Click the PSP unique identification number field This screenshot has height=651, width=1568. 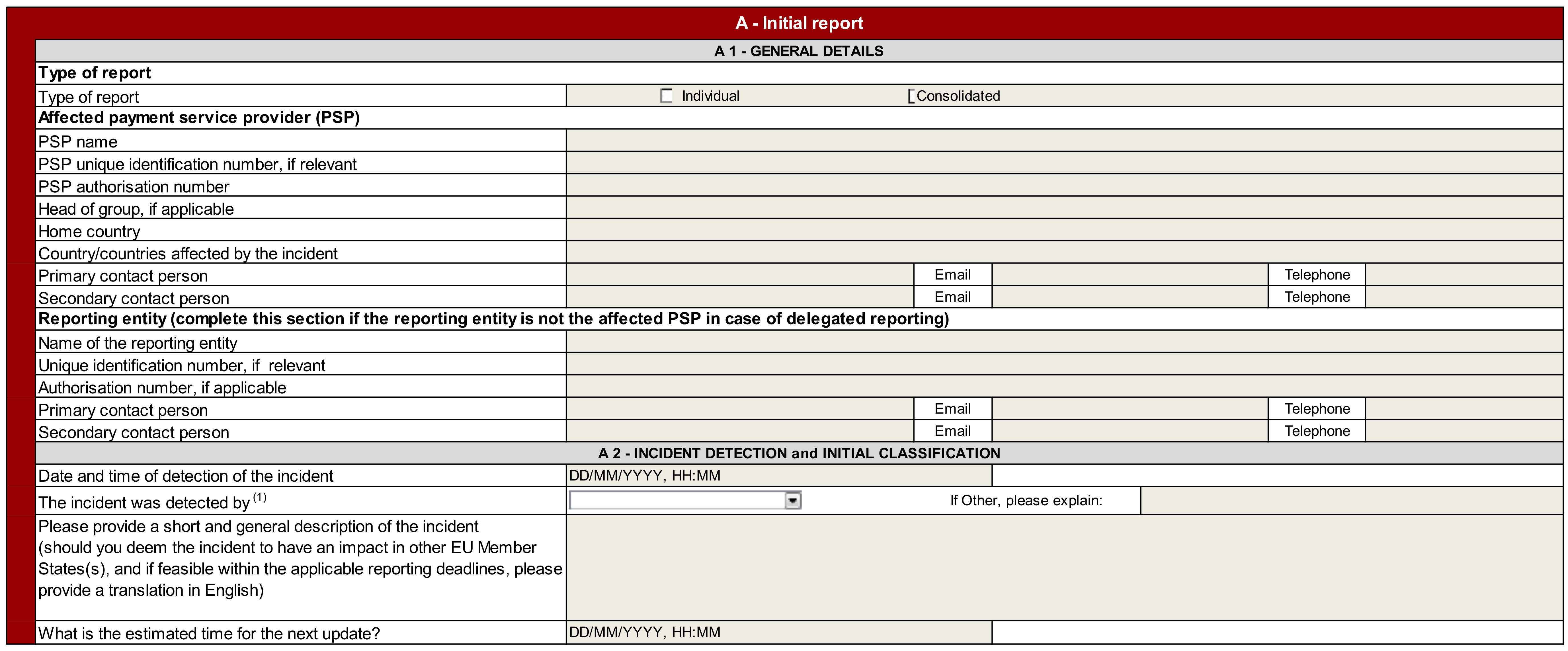1063,163
